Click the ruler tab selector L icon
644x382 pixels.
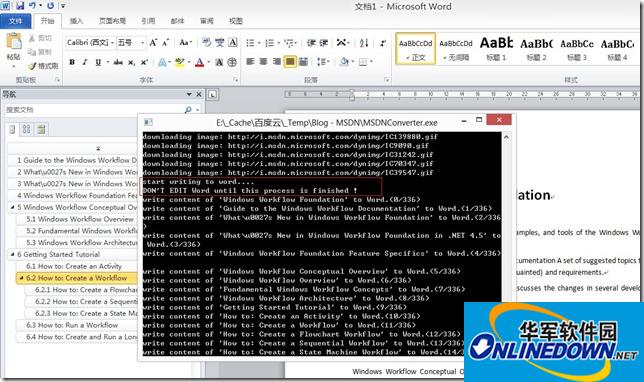pos(212,94)
